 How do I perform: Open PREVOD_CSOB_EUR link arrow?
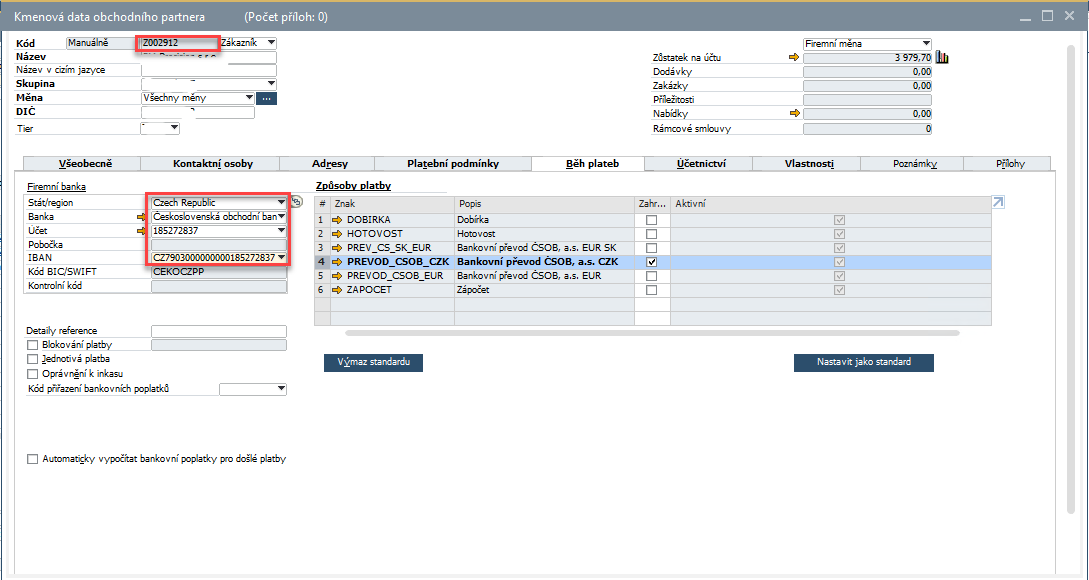(338, 276)
